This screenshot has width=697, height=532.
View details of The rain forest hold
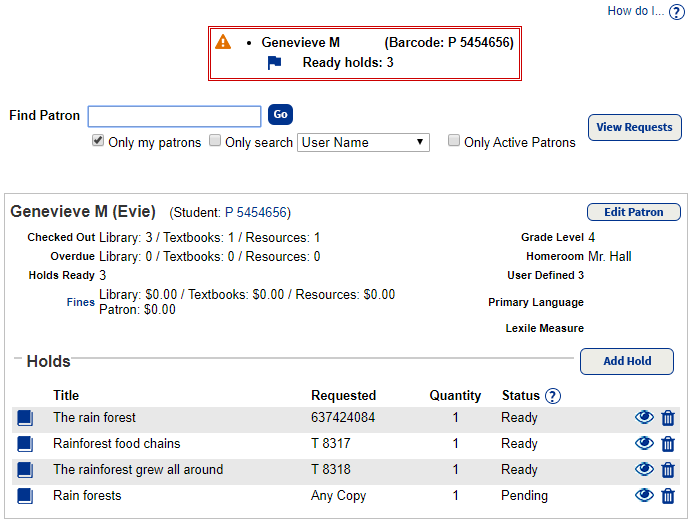tap(644, 418)
